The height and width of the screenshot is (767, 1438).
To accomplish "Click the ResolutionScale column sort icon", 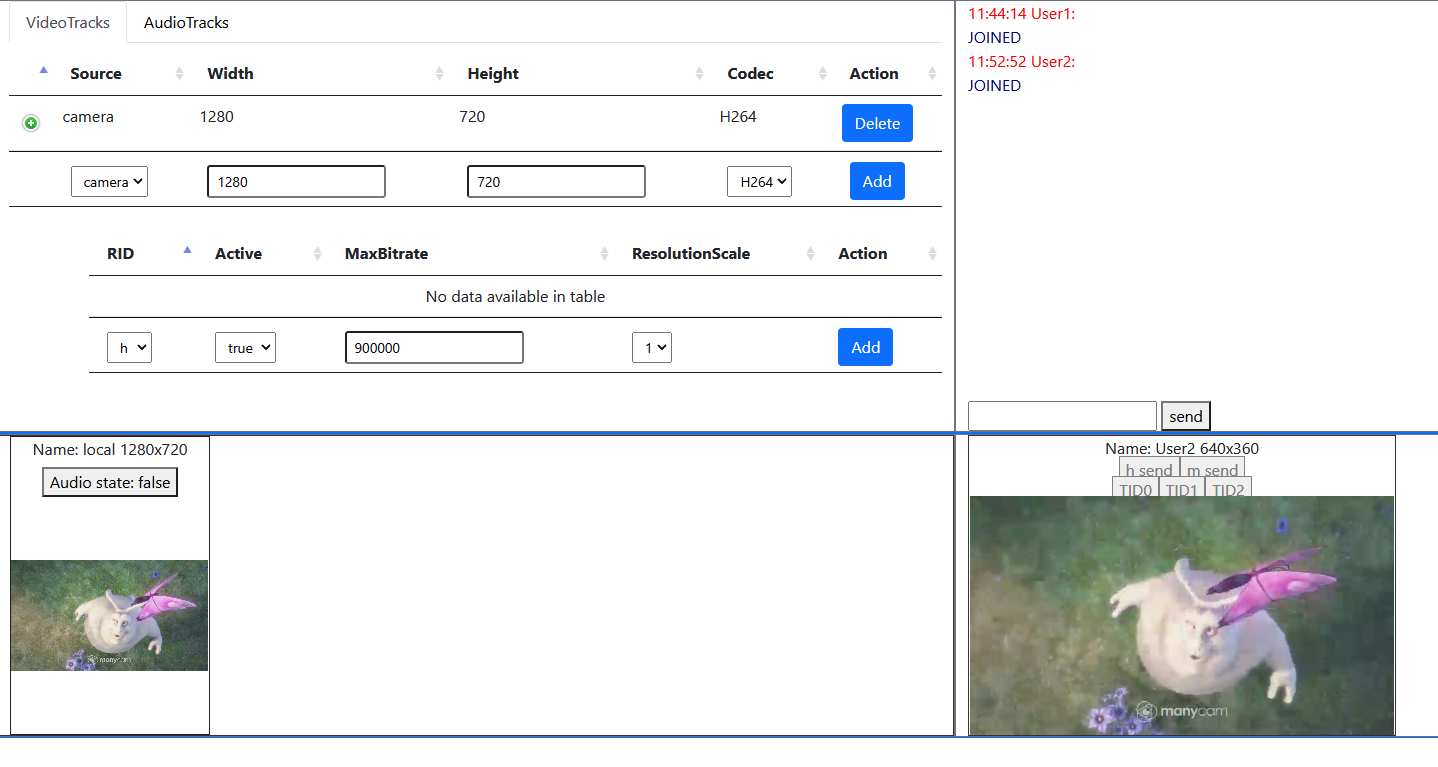I will coord(810,254).
